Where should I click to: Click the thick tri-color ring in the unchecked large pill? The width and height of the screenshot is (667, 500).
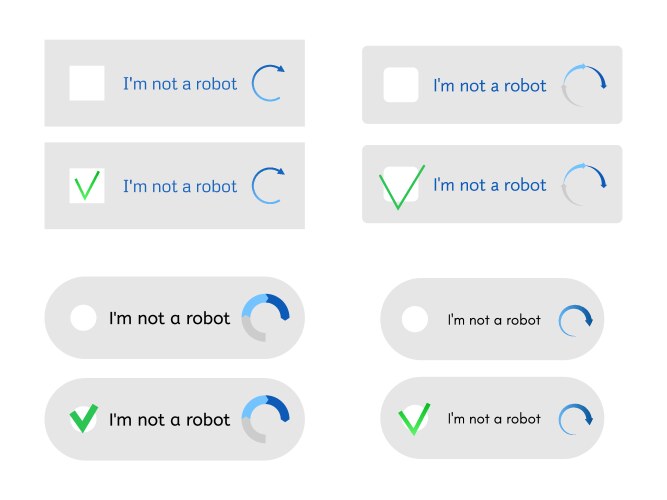(267, 318)
